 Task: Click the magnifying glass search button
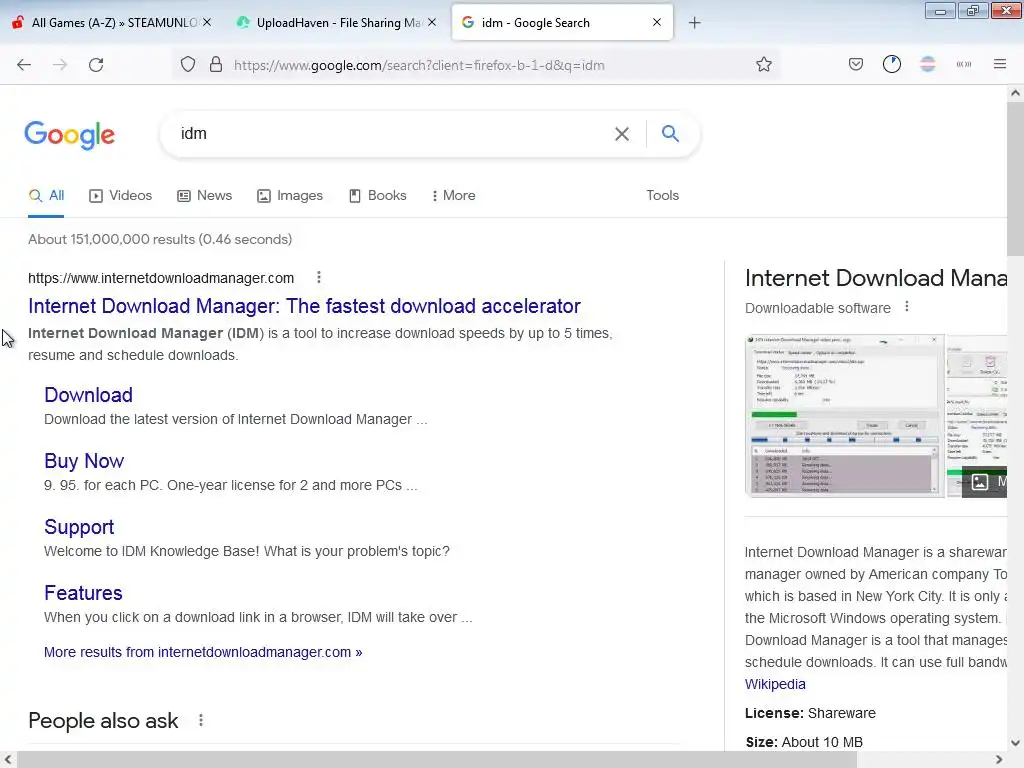(670, 133)
